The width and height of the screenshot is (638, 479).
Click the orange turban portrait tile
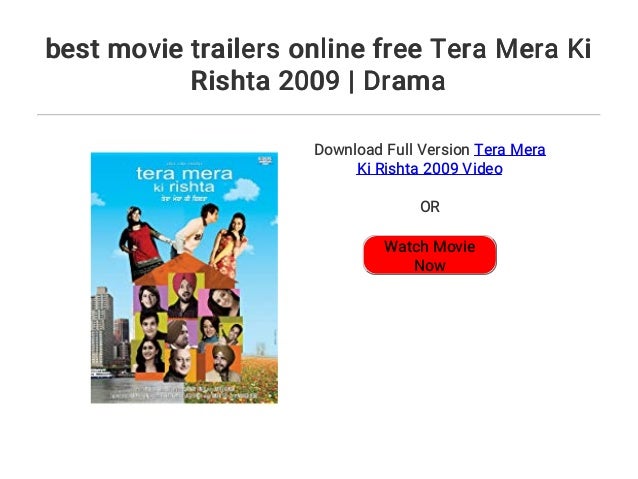[x=224, y=363]
